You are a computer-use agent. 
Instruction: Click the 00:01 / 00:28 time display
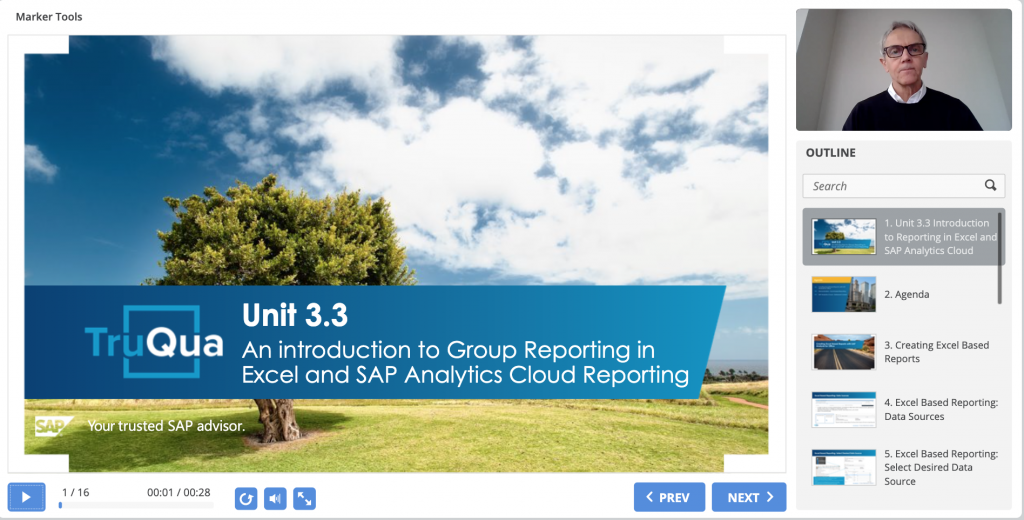click(x=178, y=492)
